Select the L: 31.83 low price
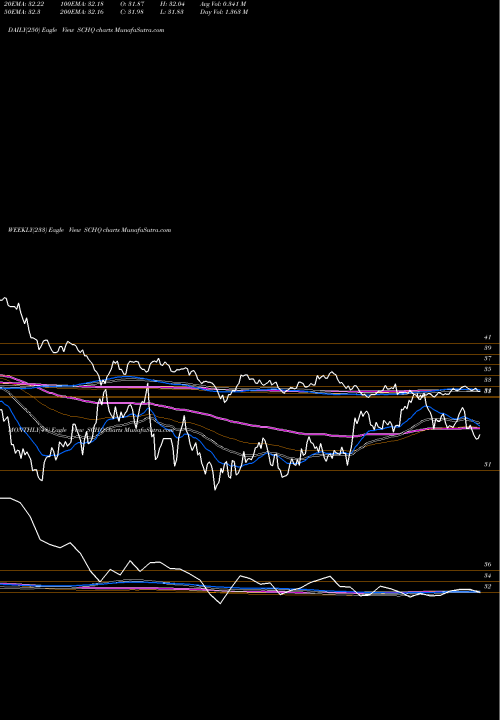The width and height of the screenshot is (500, 720). (172, 12)
